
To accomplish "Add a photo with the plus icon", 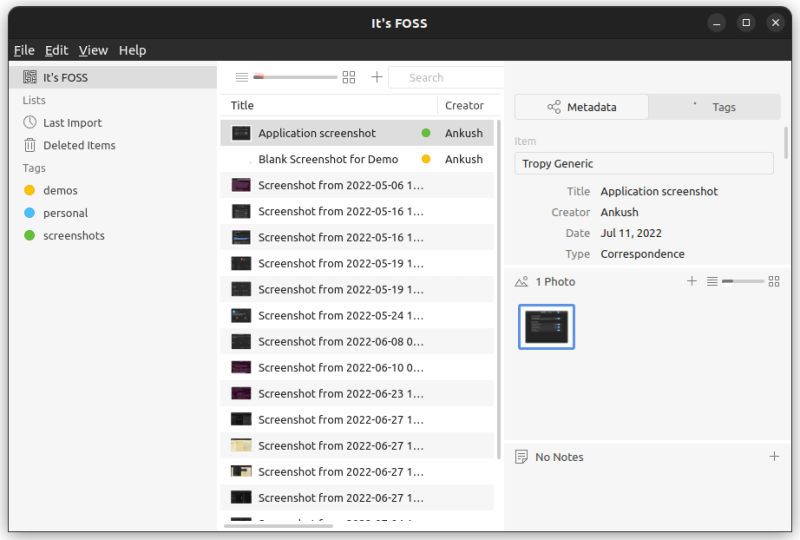I will click(x=692, y=281).
